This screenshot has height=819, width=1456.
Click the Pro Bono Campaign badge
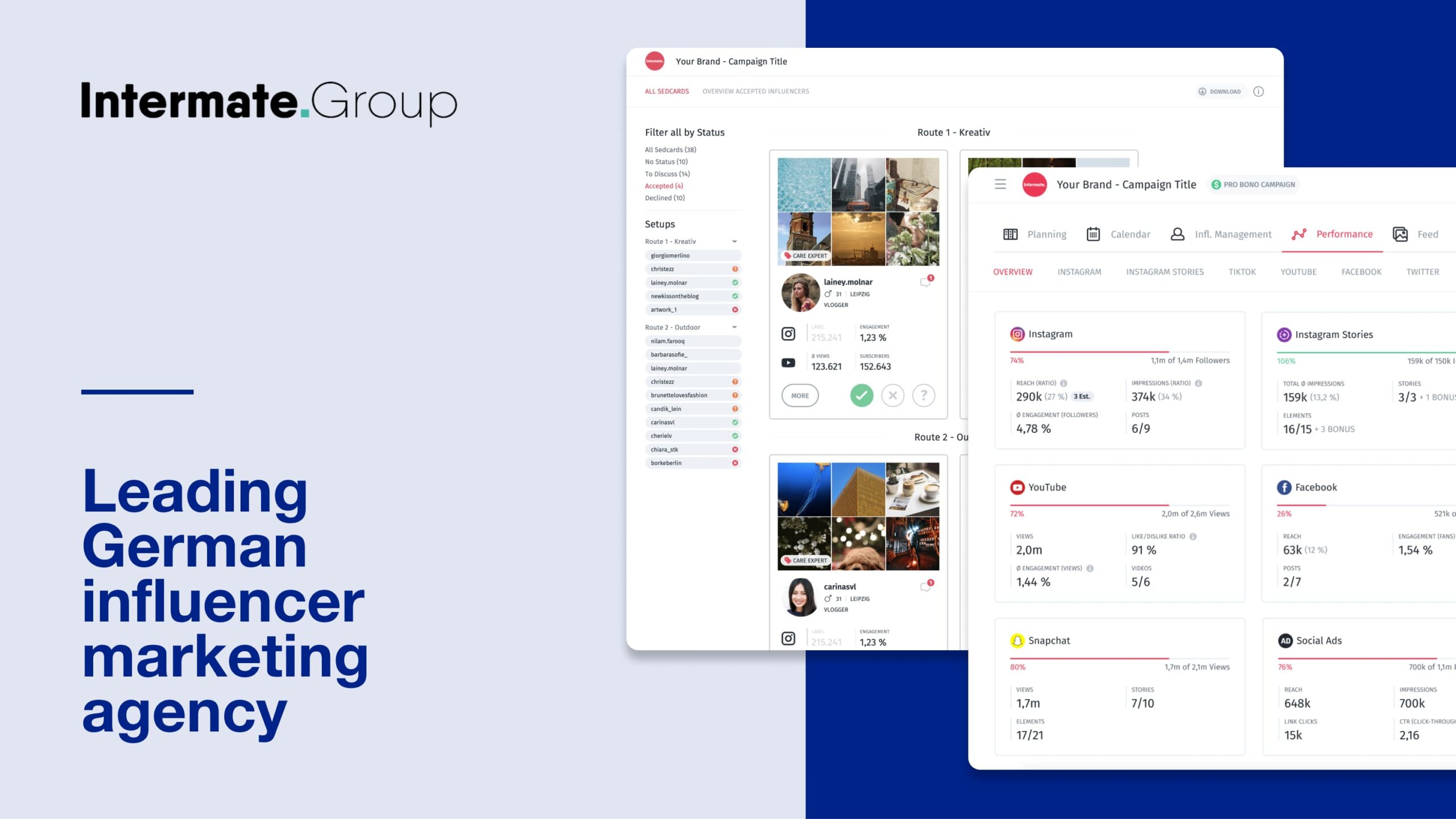click(x=1254, y=185)
